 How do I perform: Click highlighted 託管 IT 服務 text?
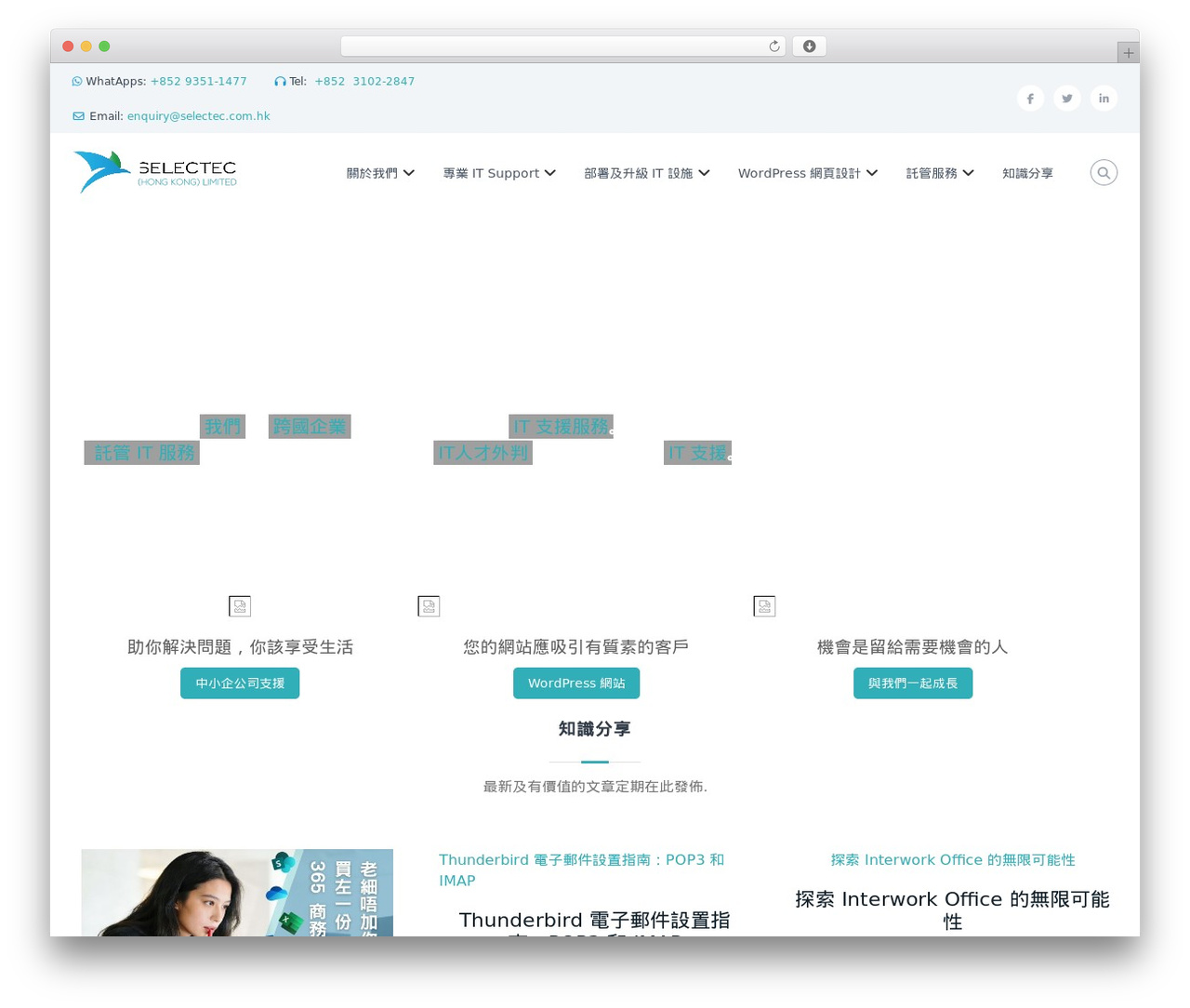(142, 453)
